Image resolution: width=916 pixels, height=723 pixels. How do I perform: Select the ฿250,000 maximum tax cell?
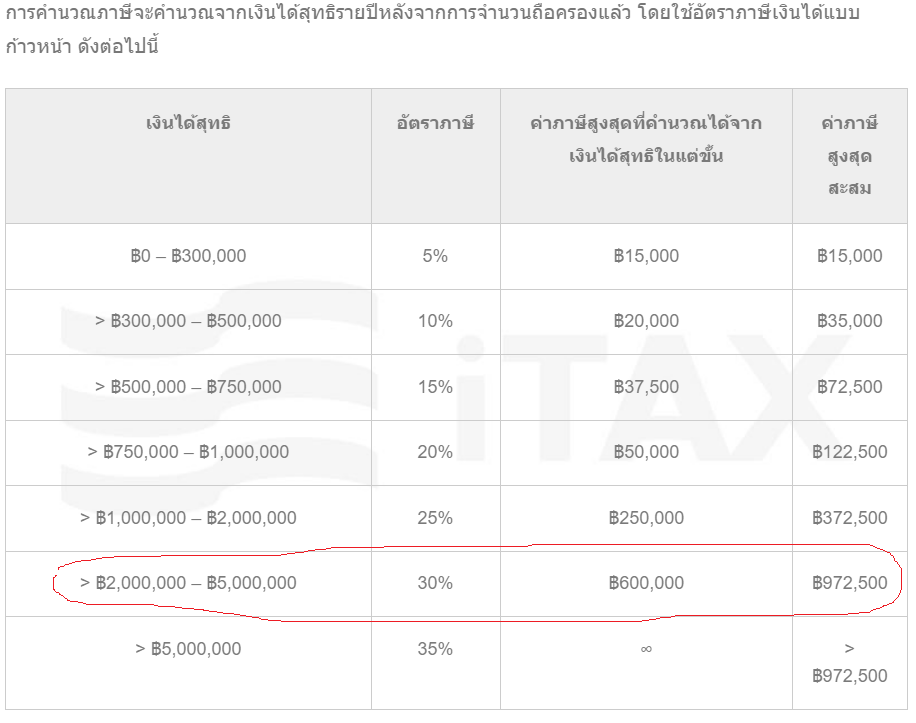pos(646,518)
